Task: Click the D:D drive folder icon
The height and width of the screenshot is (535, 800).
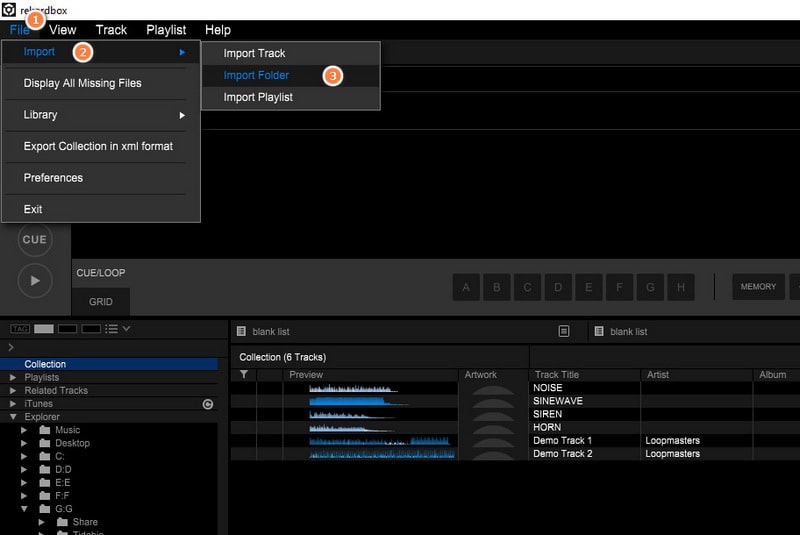Action: [45, 469]
